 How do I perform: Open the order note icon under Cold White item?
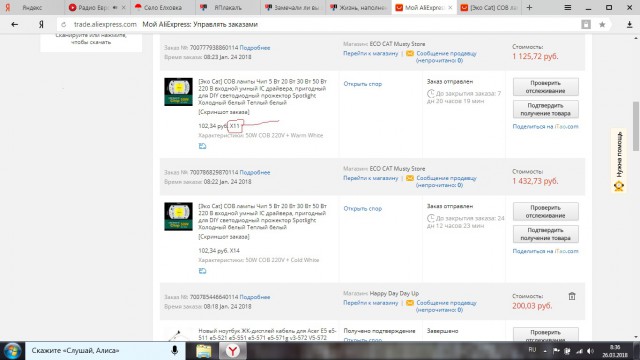[x=202, y=271]
